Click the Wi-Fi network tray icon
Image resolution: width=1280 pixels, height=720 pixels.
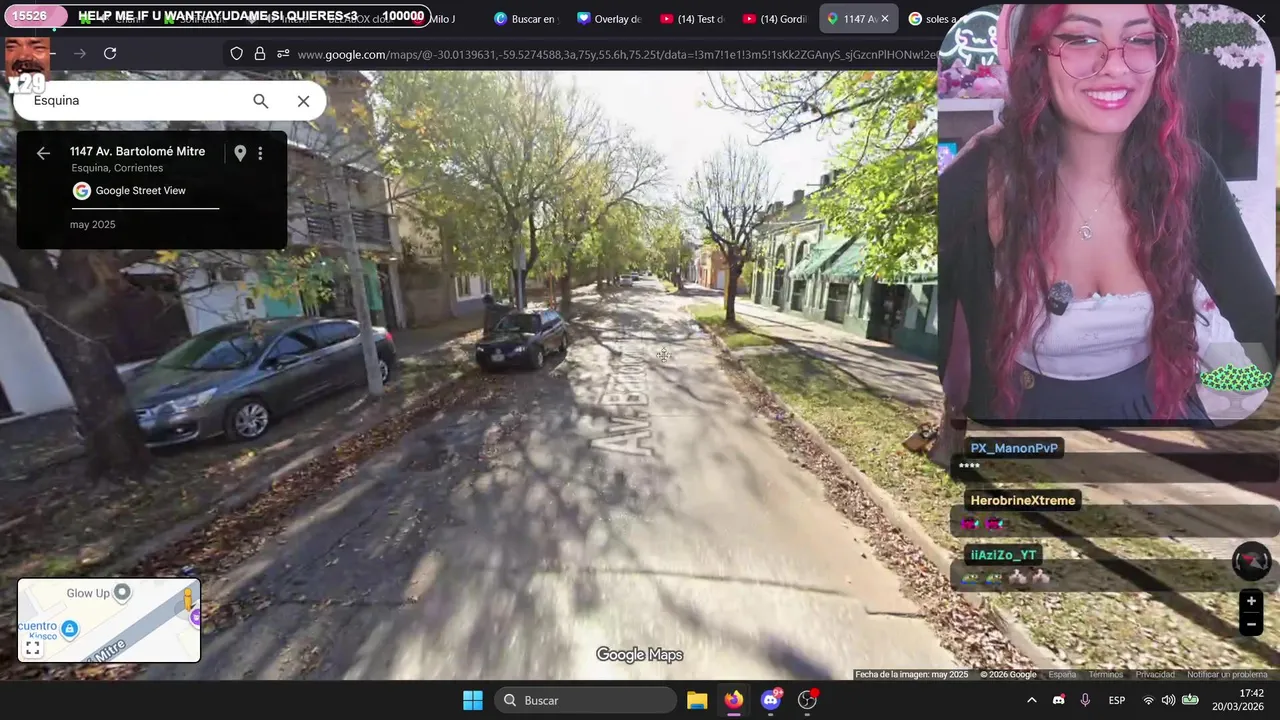[x=1148, y=700]
